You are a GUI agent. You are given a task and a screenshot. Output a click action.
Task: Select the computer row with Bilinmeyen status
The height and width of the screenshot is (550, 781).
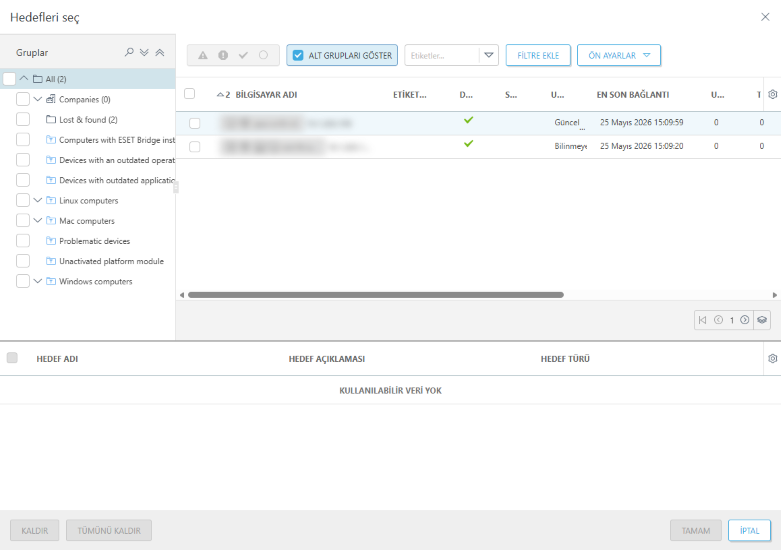tap(195, 146)
